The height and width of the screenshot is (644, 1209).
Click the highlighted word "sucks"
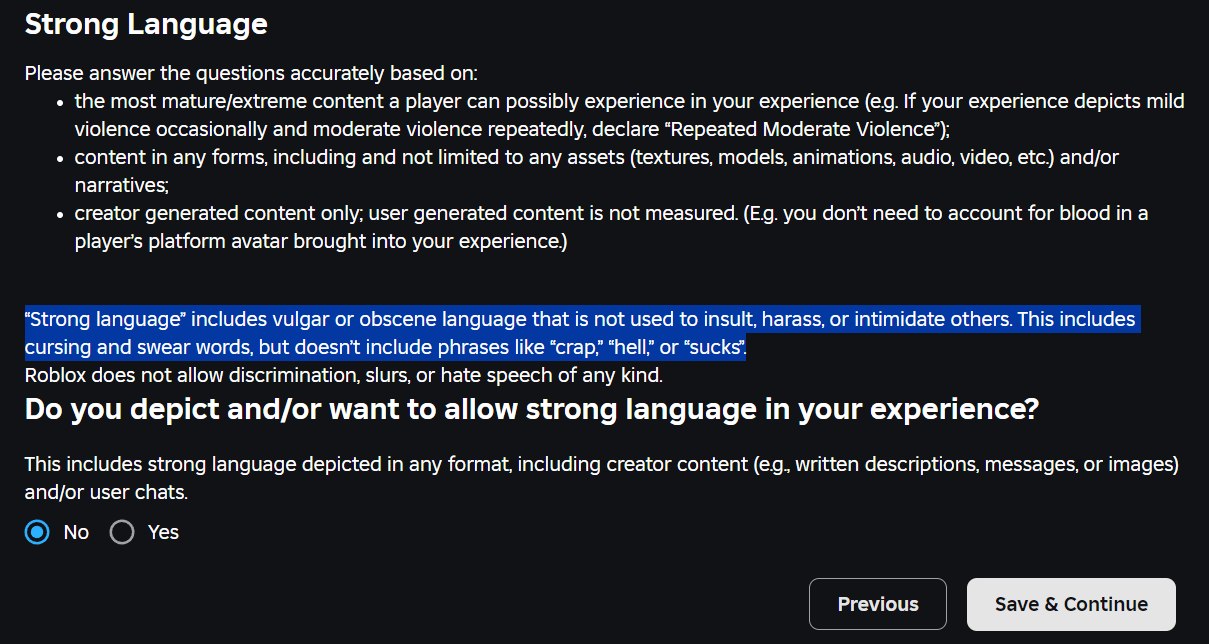[x=713, y=348]
